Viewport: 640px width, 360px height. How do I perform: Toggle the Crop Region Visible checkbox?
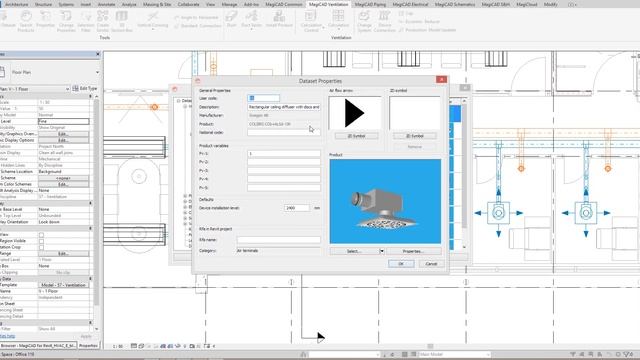(x=41, y=241)
